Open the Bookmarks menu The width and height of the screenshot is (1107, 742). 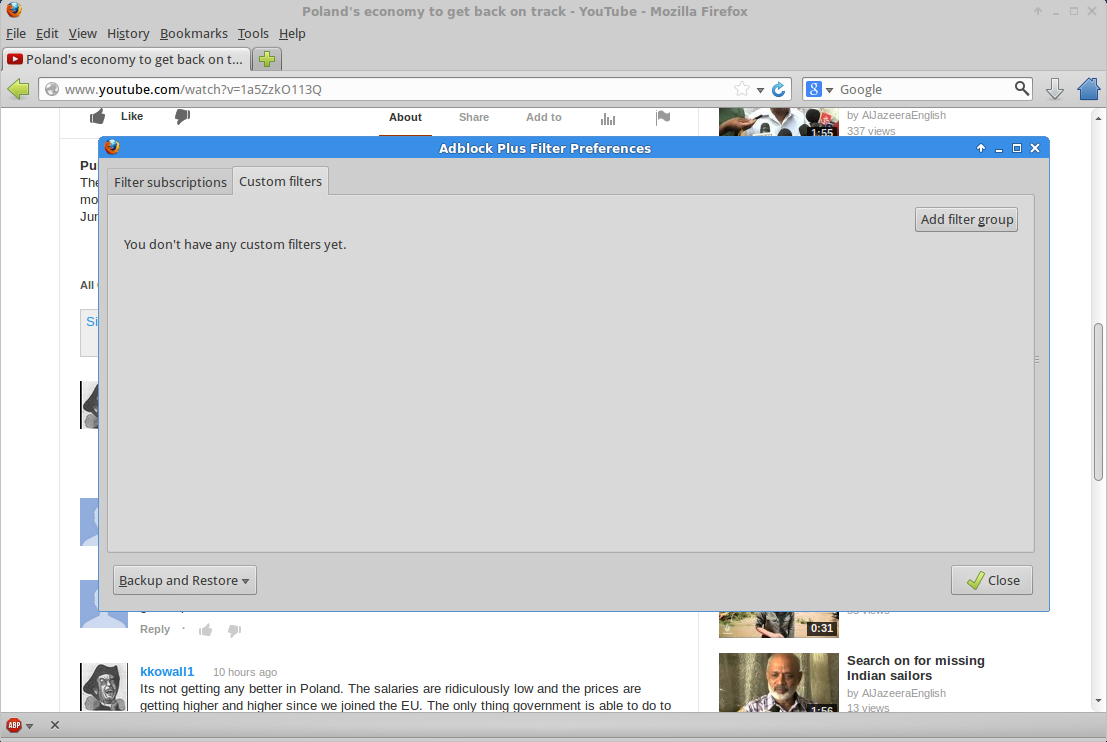pos(193,33)
